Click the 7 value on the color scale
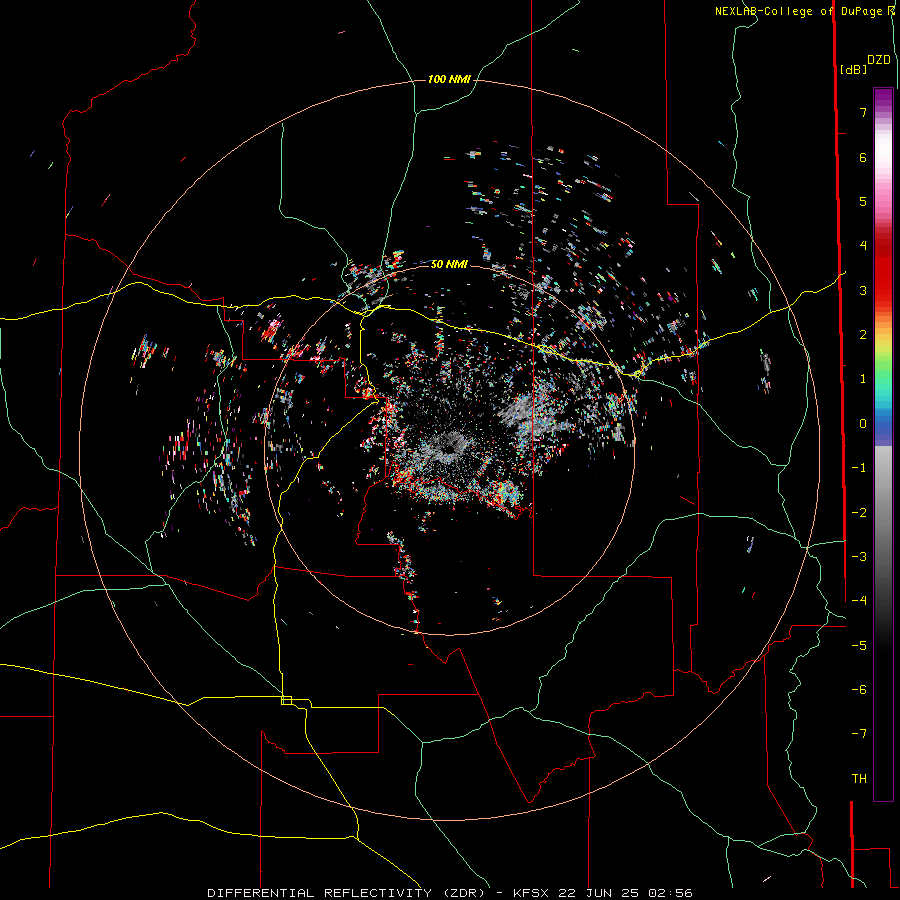This screenshot has width=900, height=900. pyautogui.click(x=863, y=112)
